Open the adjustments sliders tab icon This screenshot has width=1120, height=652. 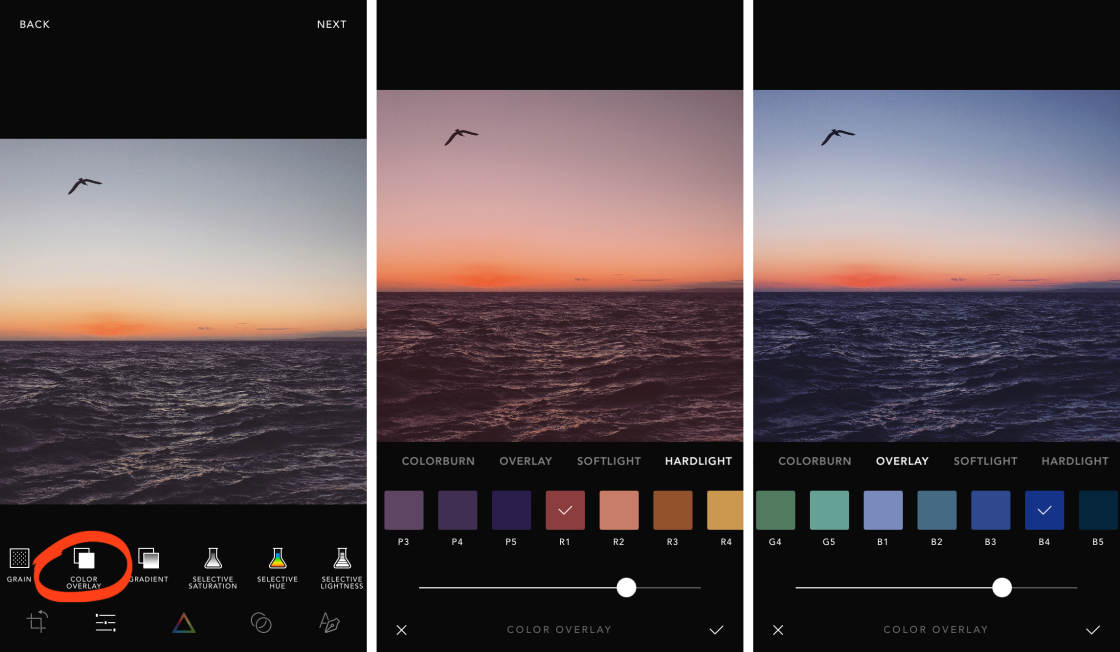(106, 623)
